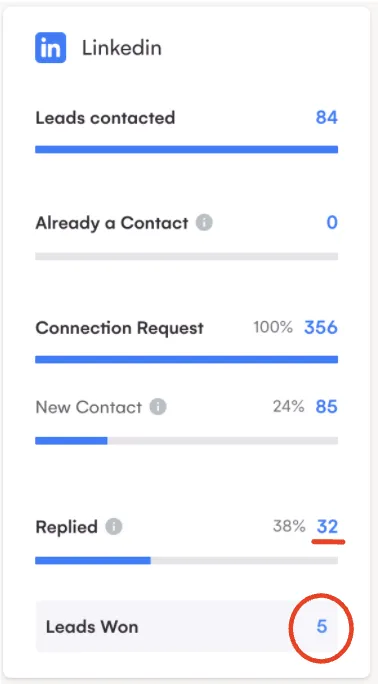The height and width of the screenshot is (684, 378).
Task: Open the 356 connection requests number
Action: coord(321,328)
